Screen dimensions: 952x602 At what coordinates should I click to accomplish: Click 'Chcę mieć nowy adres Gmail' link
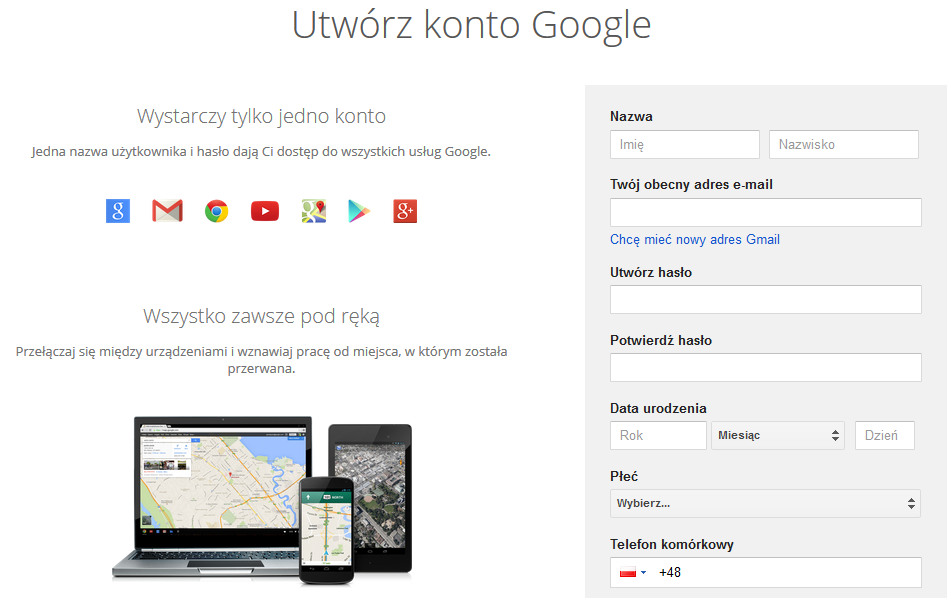point(695,240)
